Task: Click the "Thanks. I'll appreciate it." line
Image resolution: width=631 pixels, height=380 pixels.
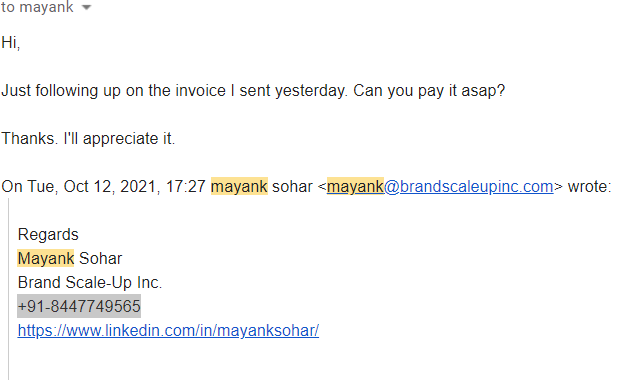Action: (88, 138)
